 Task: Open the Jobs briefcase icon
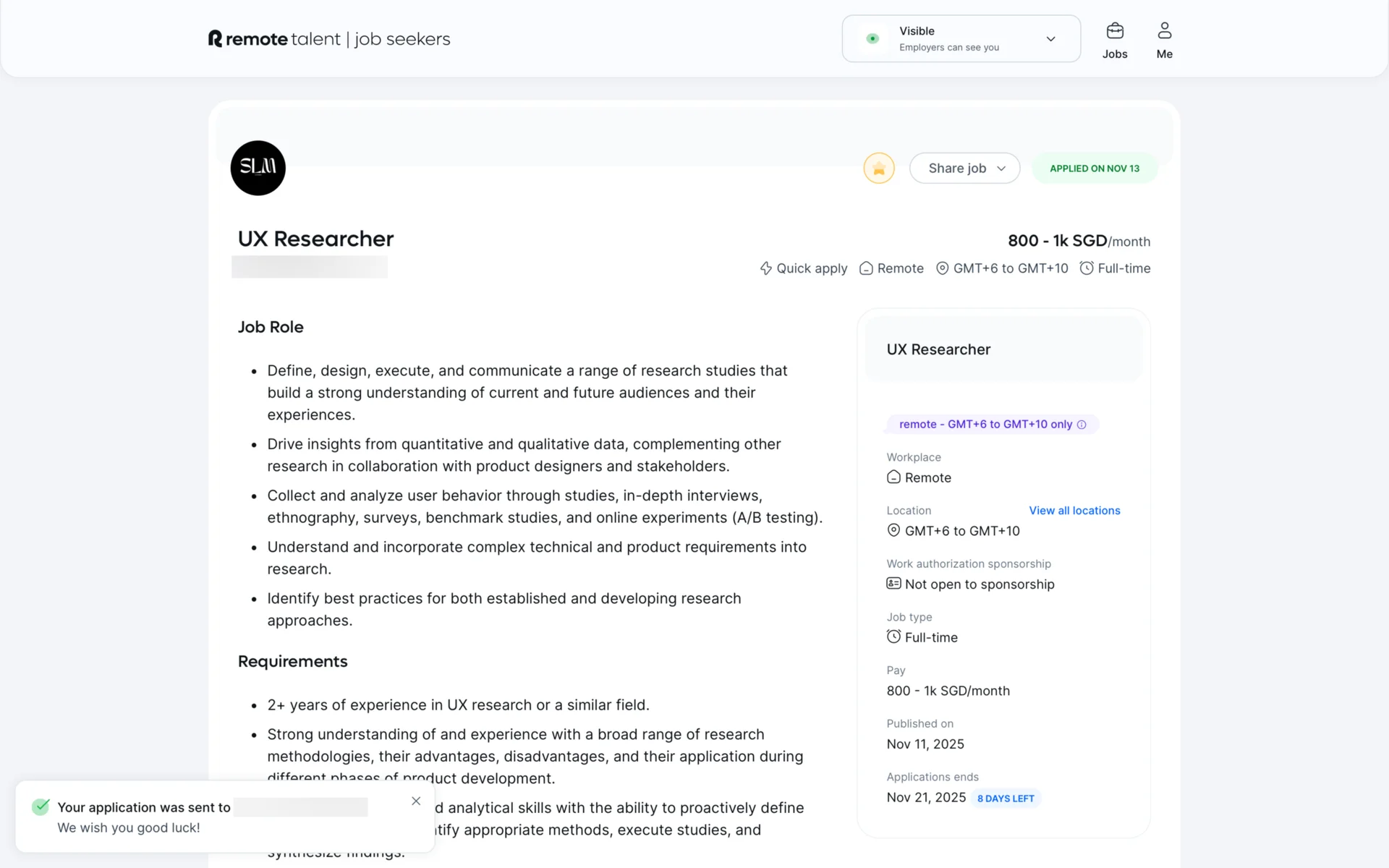pos(1115,31)
